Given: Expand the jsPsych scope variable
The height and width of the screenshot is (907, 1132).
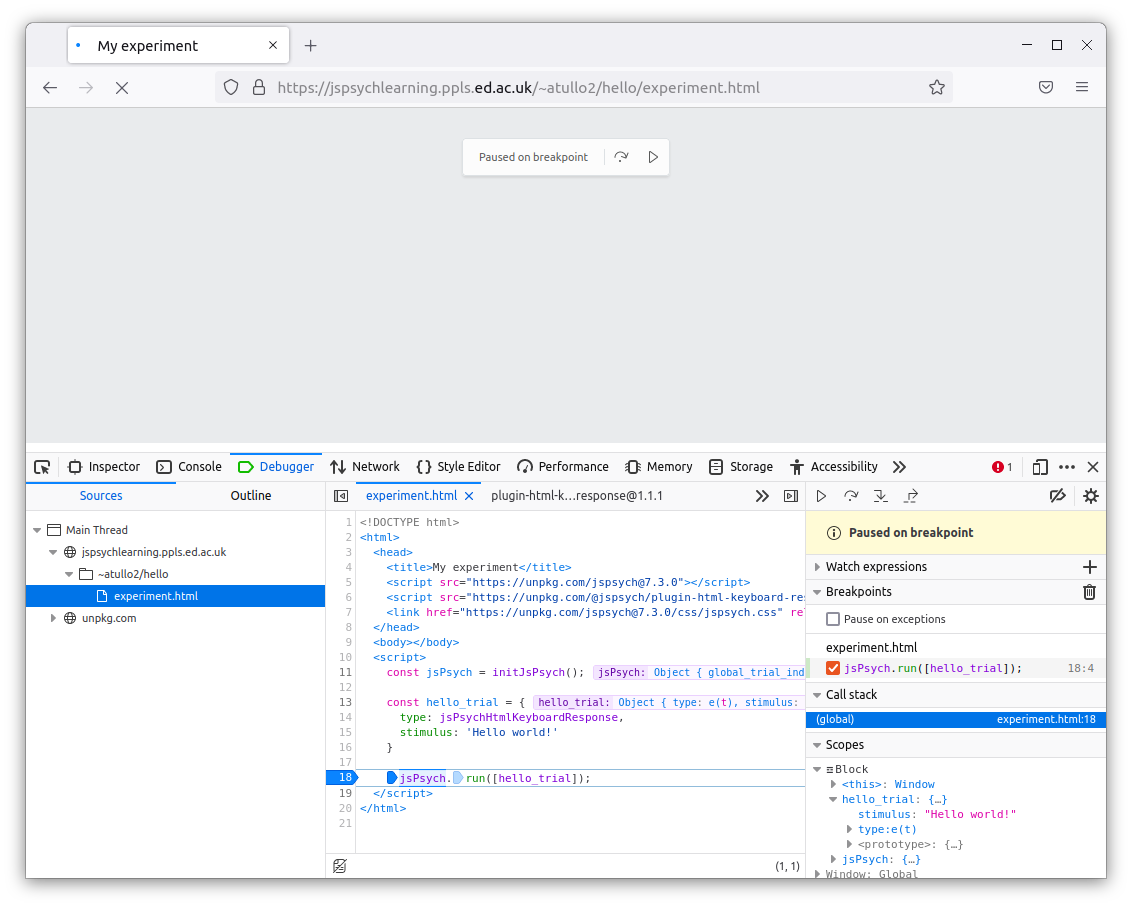Looking at the screenshot, I should (834, 859).
